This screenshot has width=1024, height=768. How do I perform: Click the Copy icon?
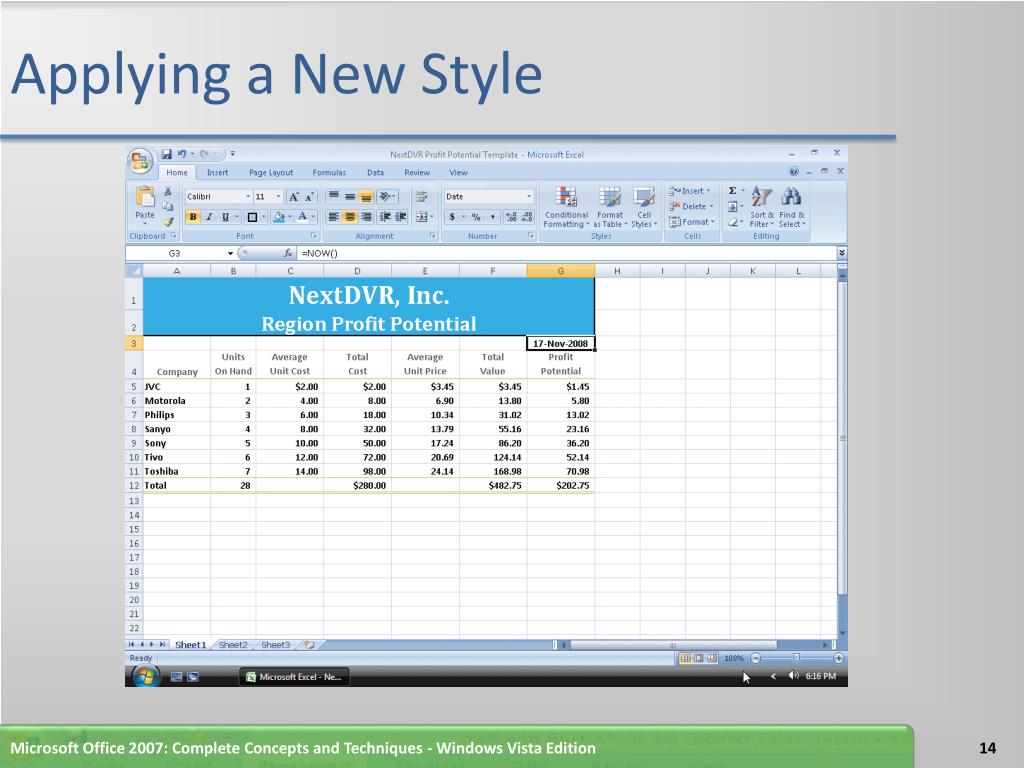point(168,206)
